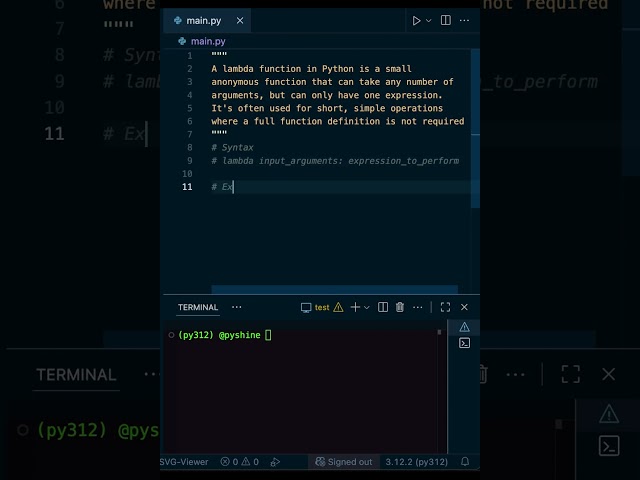The image size is (640, 480).
Task: Click the horizontal editor scrollbar
Action: click(335, 289)
